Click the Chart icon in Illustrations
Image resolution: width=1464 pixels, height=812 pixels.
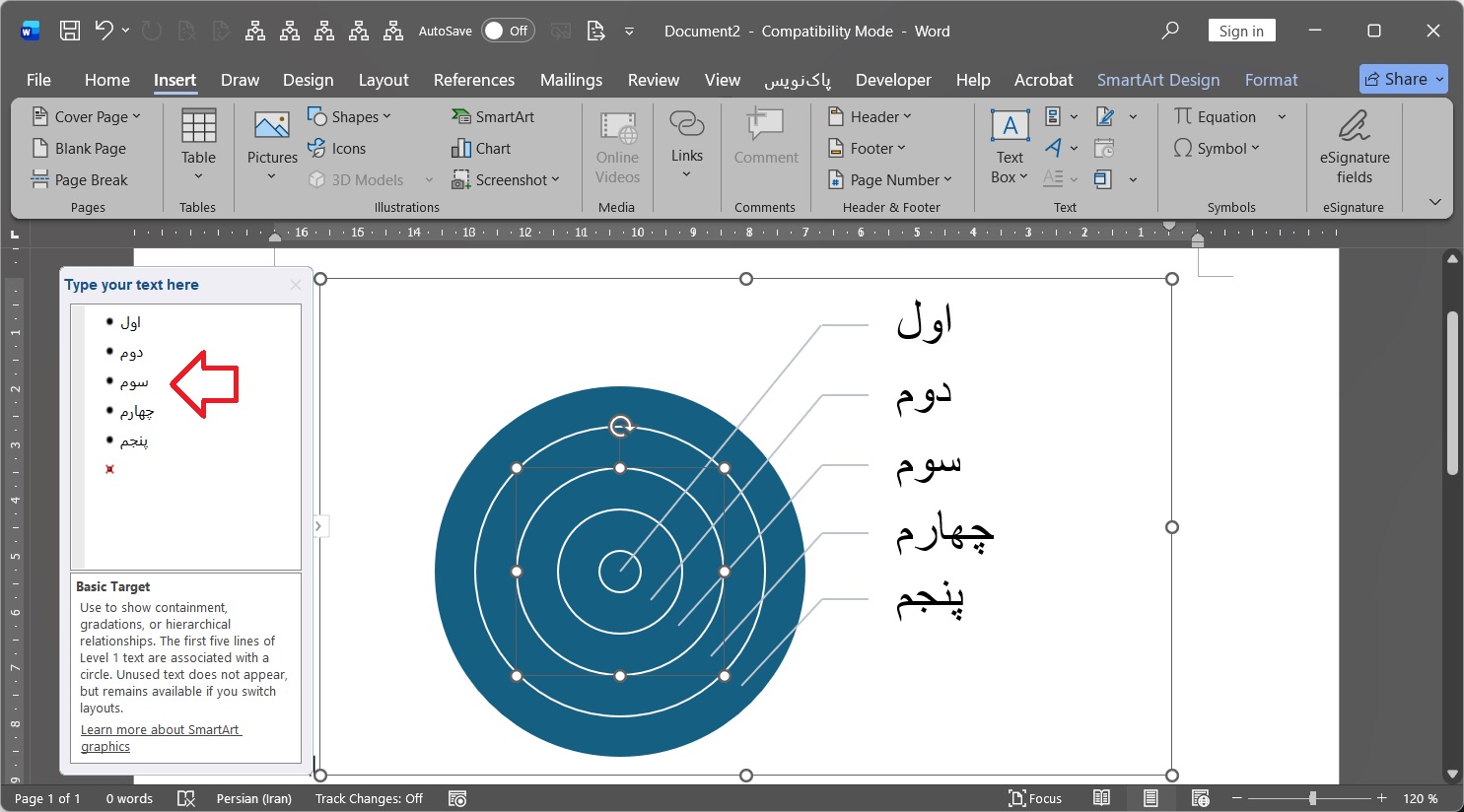pos(481,148)
